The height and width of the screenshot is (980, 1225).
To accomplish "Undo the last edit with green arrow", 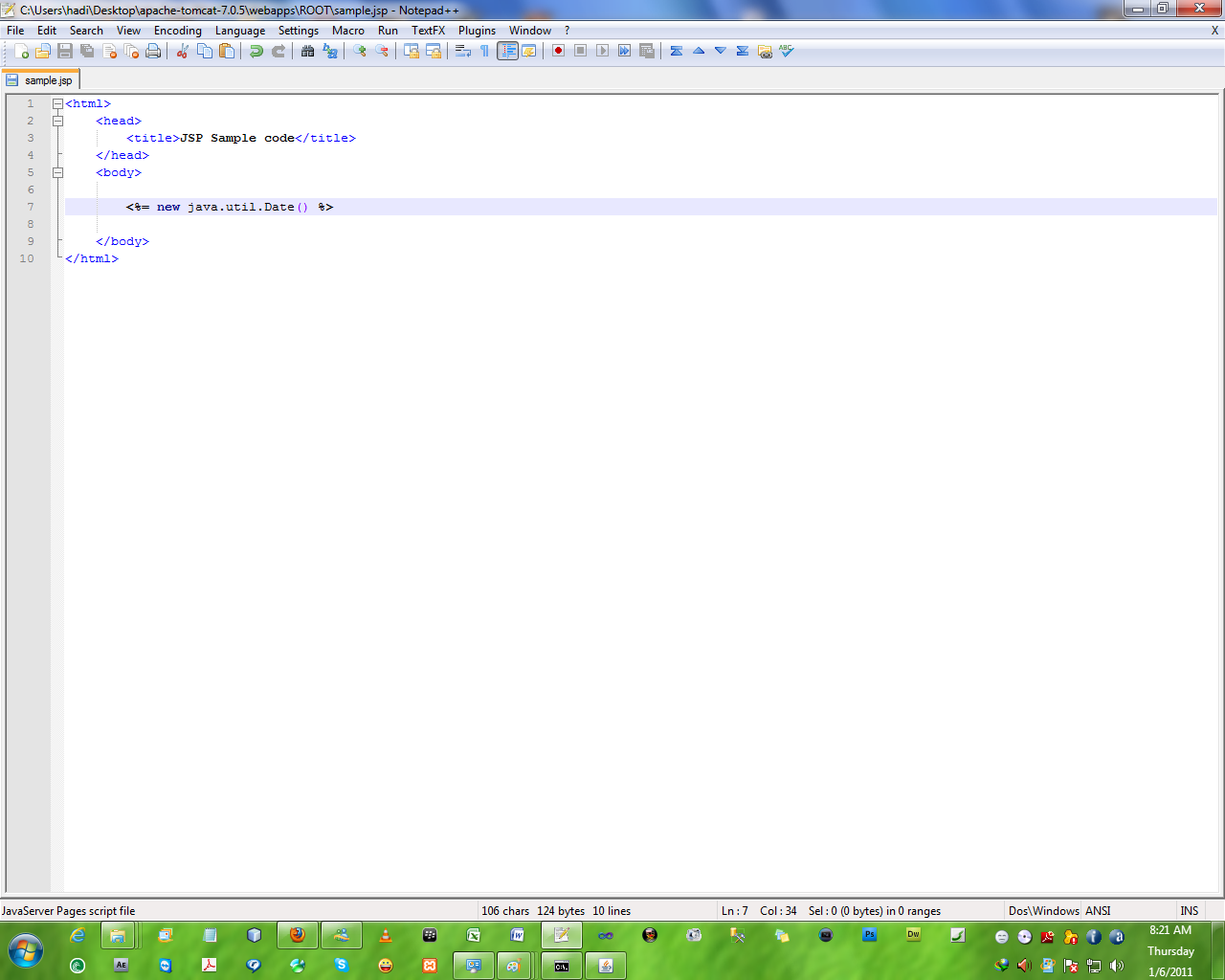I will click(x=256, y=51).
